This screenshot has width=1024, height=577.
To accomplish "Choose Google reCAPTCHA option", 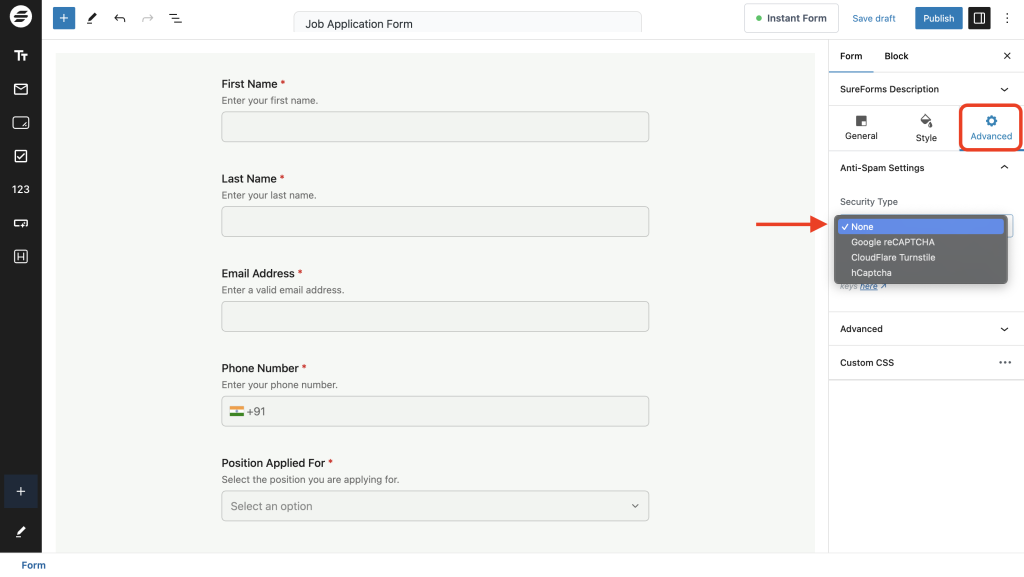I will point(892,242).
